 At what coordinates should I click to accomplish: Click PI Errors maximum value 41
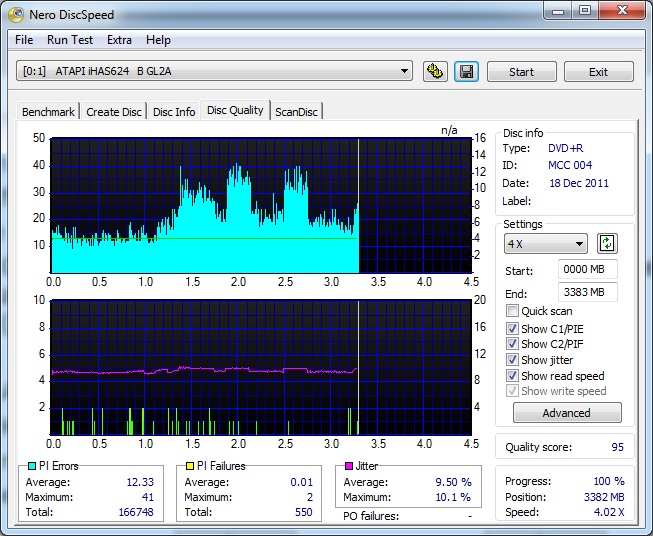click(x=148, y=497)
